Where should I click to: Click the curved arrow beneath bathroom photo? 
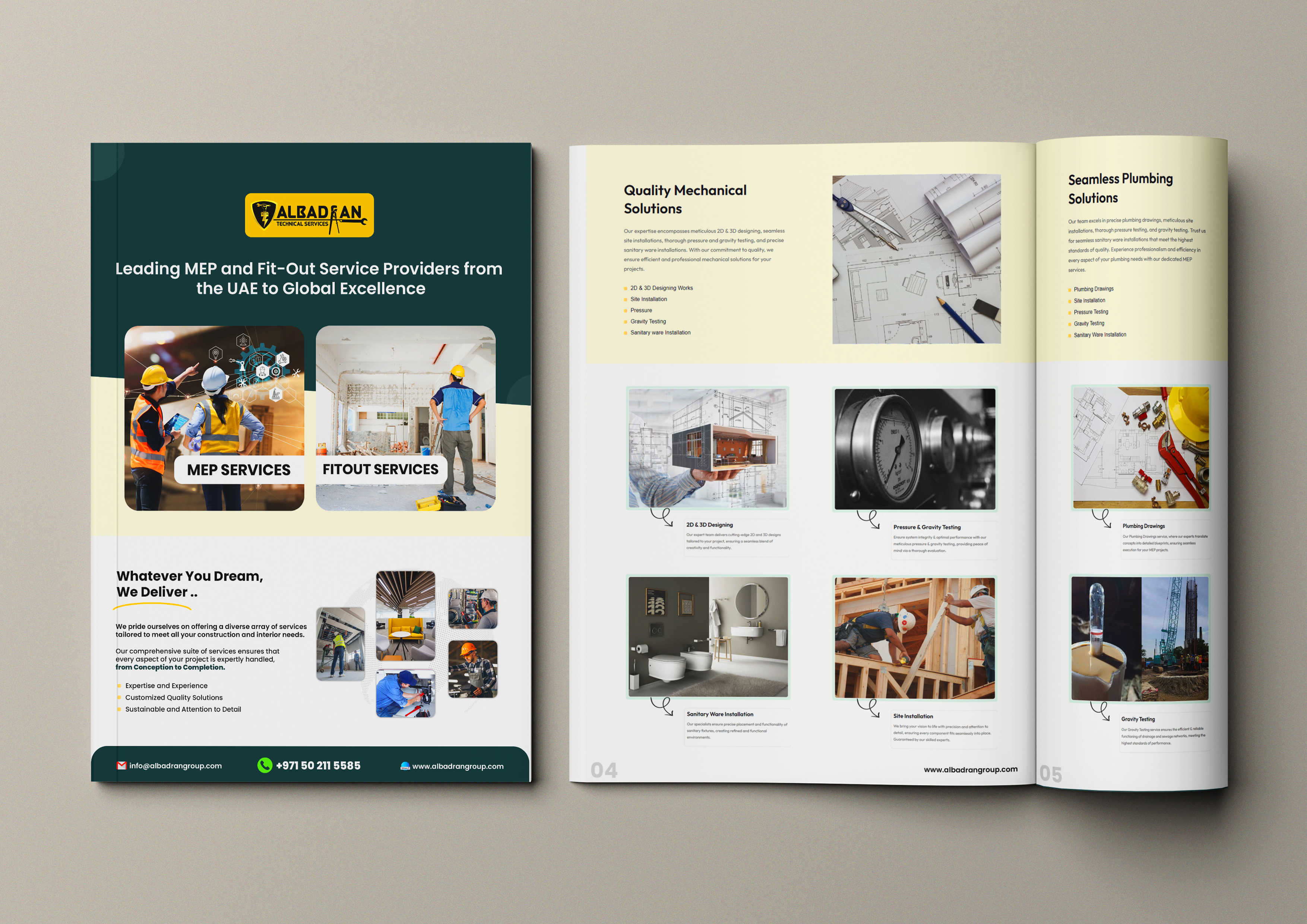tap(662, 707)
